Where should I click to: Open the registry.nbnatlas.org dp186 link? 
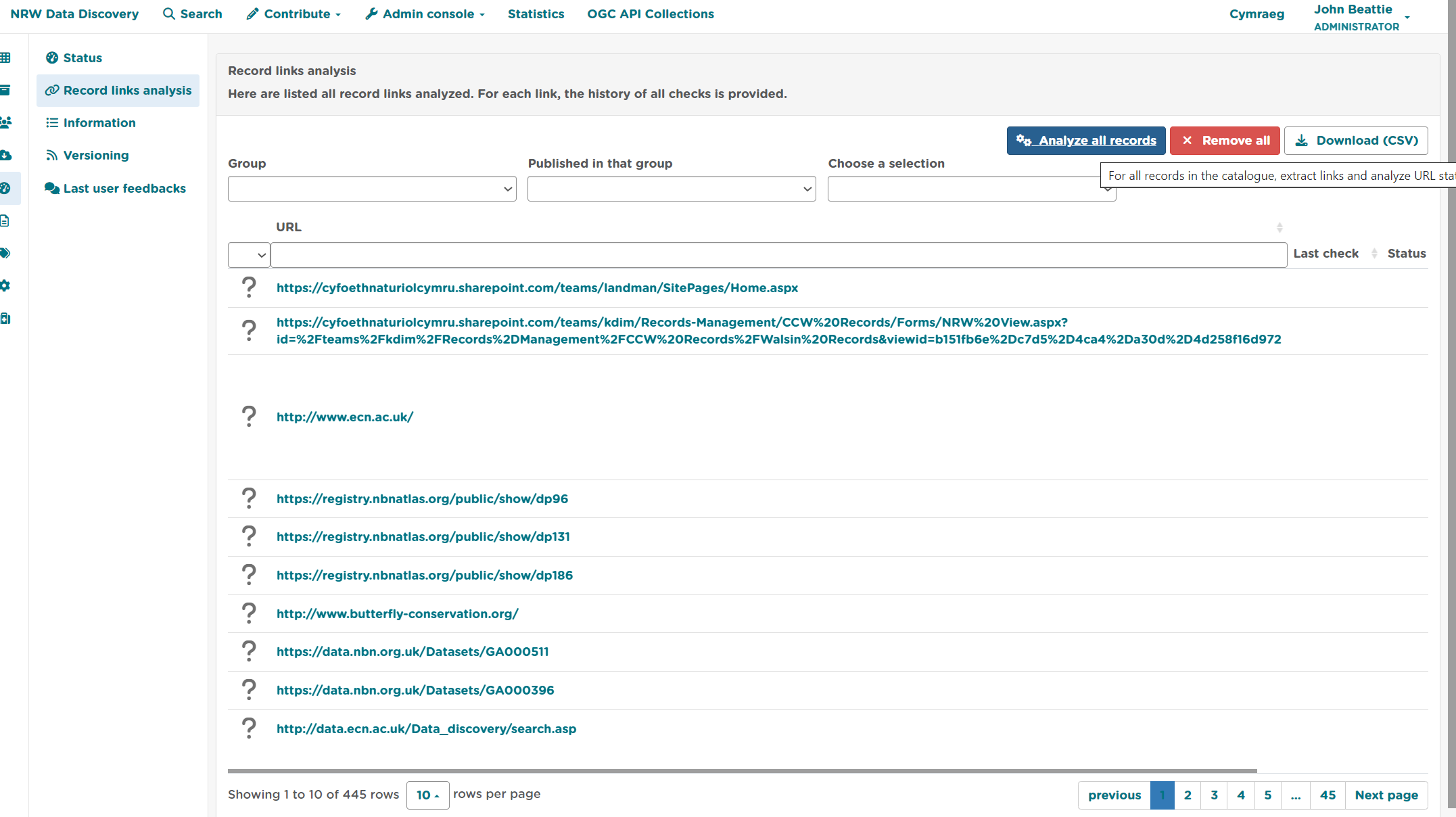(x=425, y=575)
